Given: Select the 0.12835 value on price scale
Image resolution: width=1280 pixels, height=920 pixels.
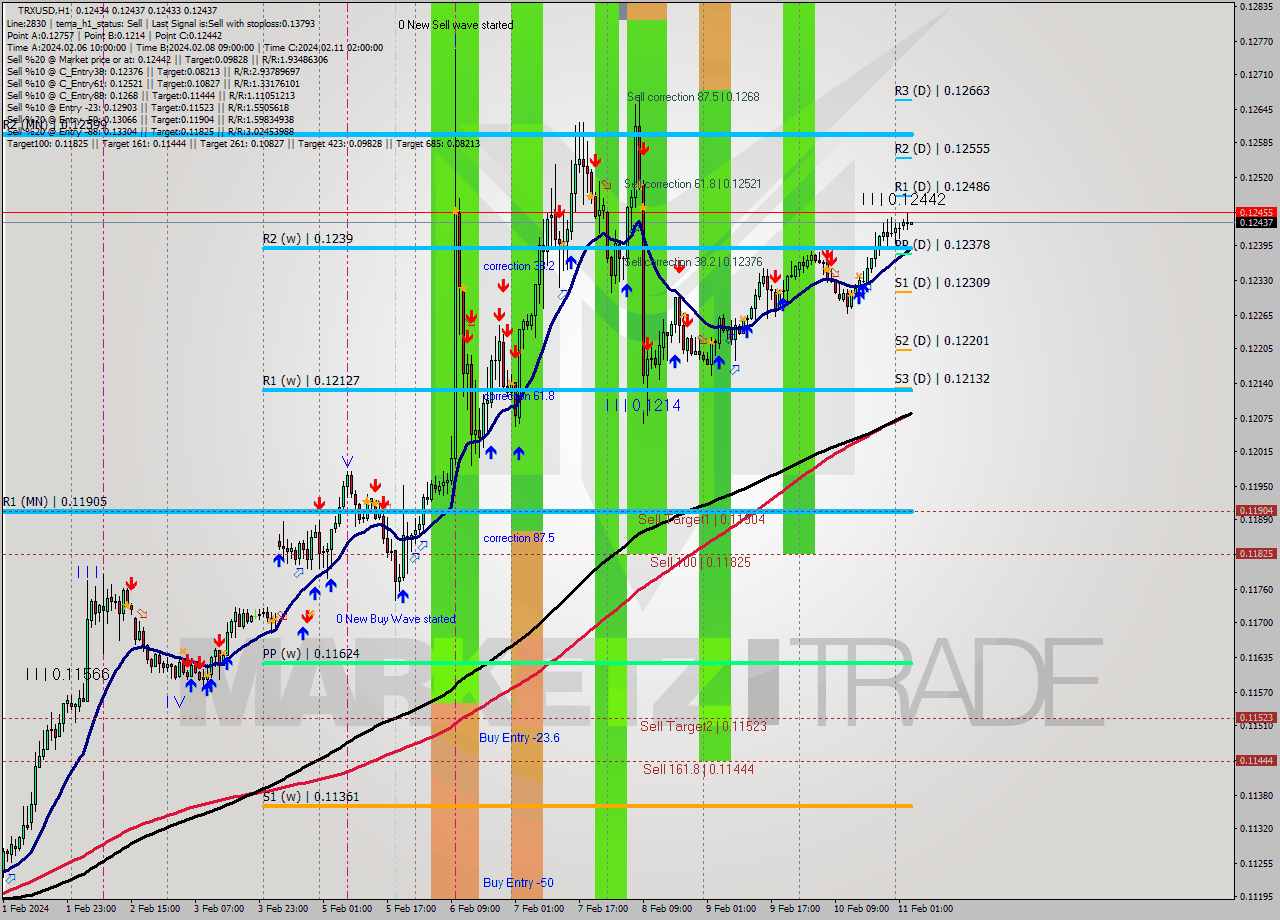Looking at the screenshot, I should (1256, 6).
